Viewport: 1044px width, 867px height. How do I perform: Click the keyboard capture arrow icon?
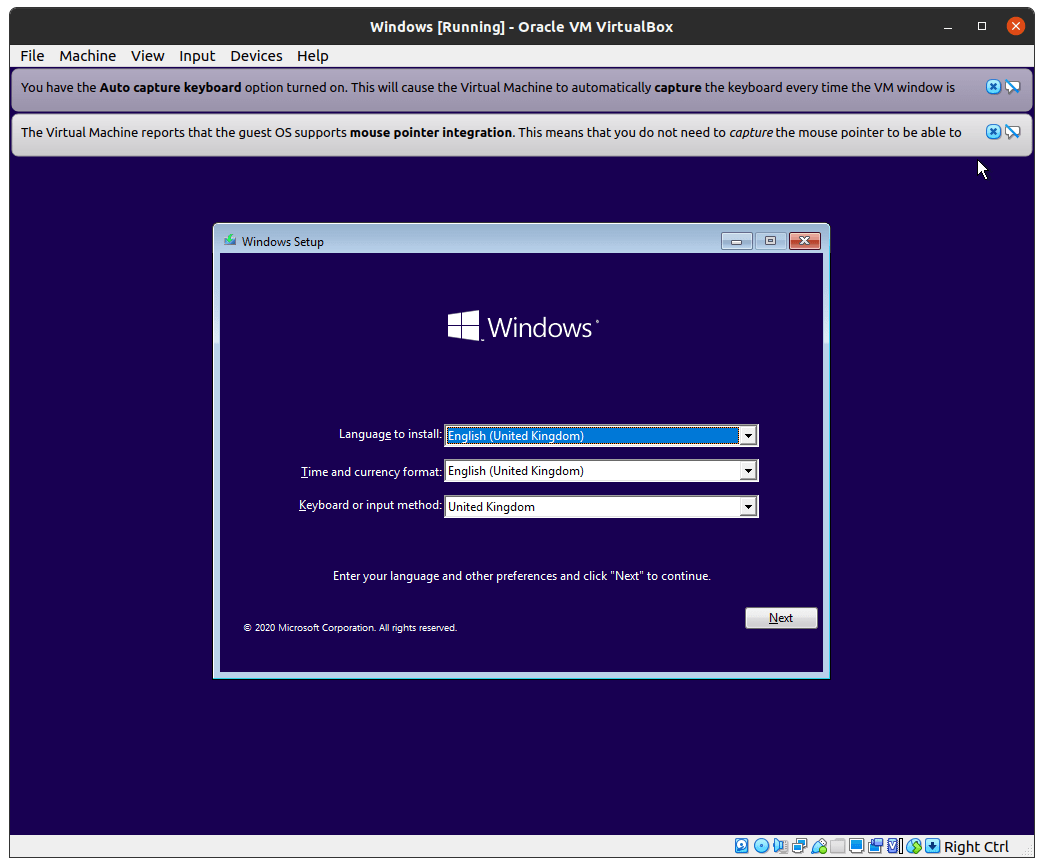click(933, 846)
